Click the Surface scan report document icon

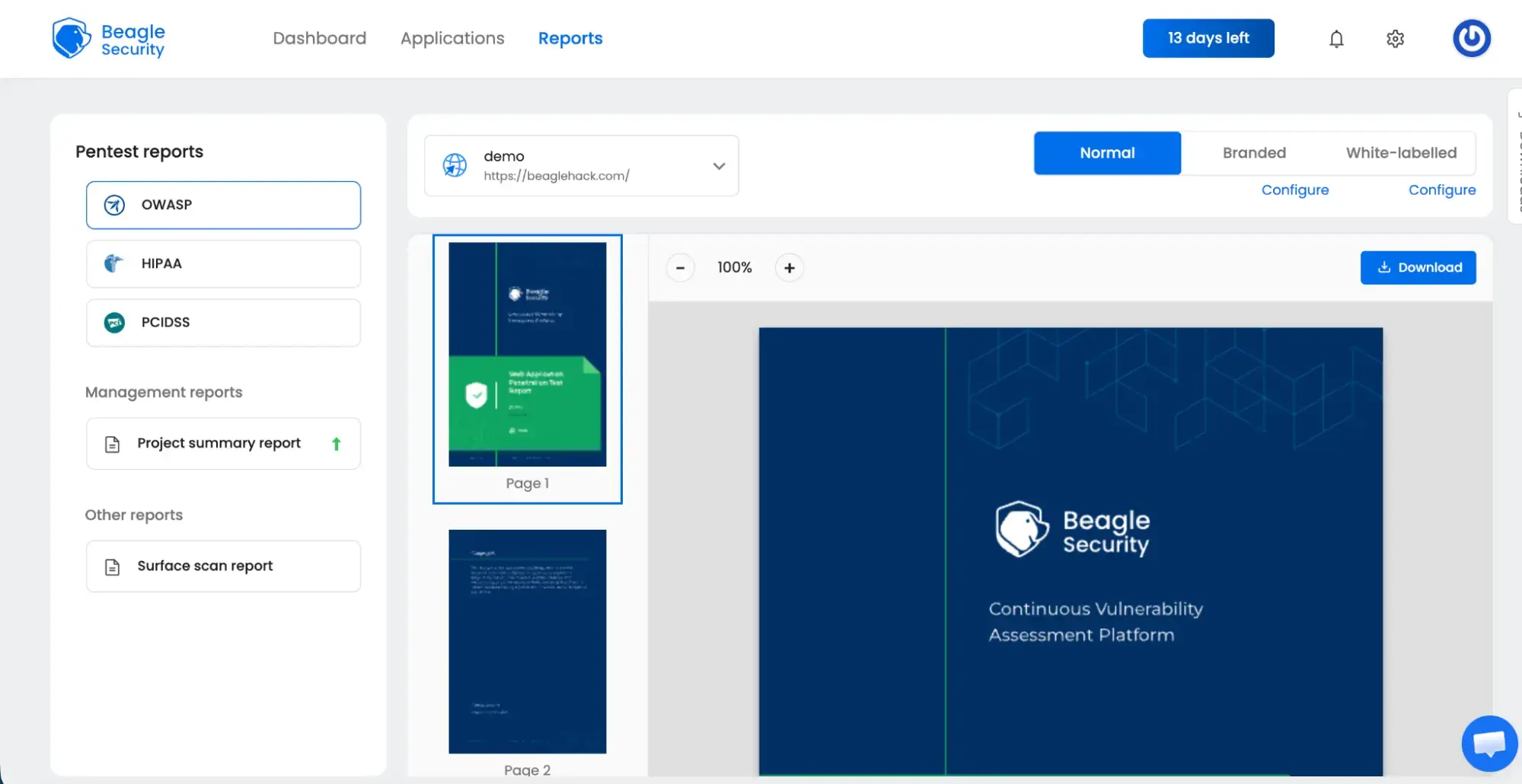click(112, 566)
